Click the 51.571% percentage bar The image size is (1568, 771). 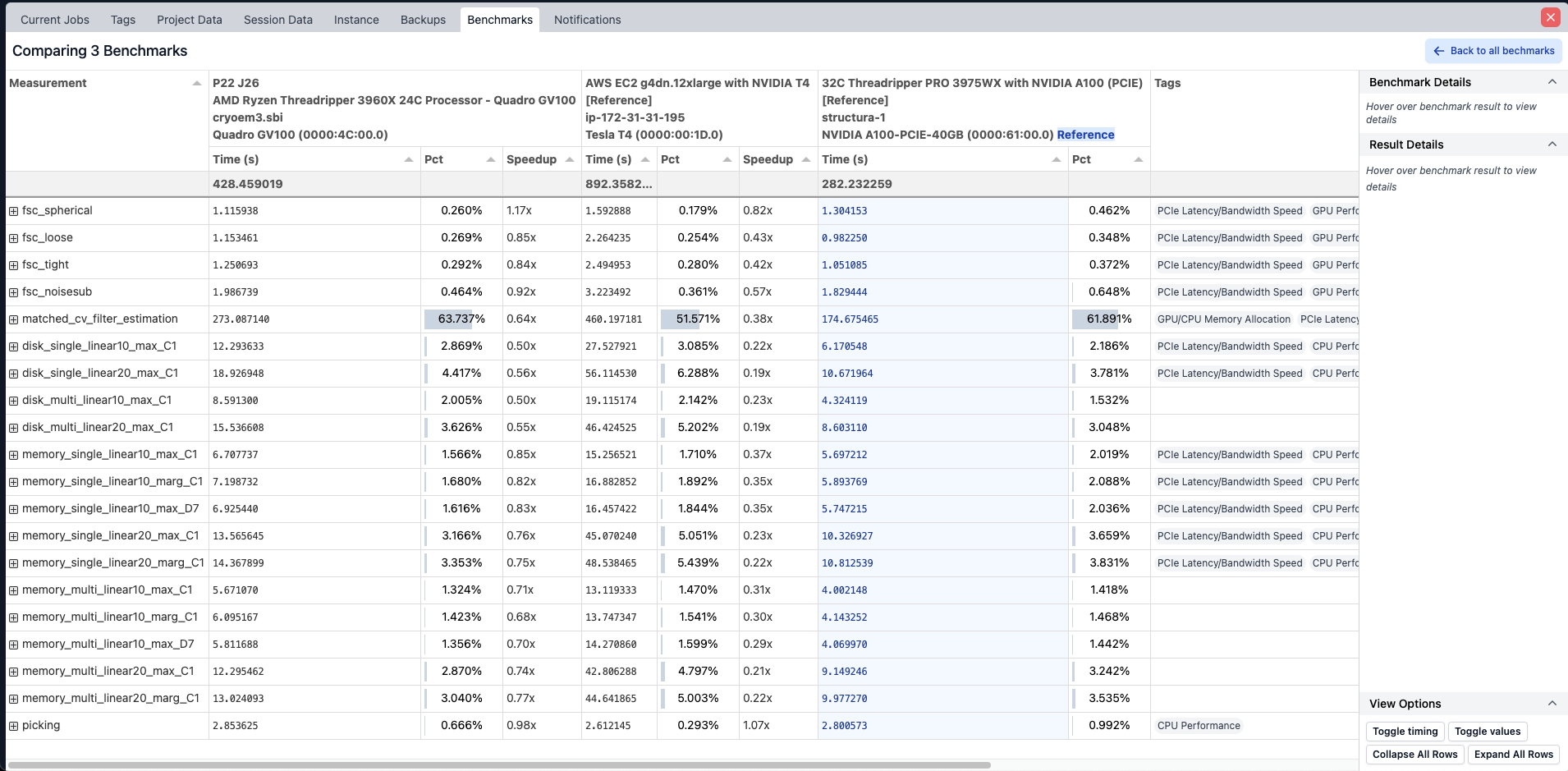point(698,319)
